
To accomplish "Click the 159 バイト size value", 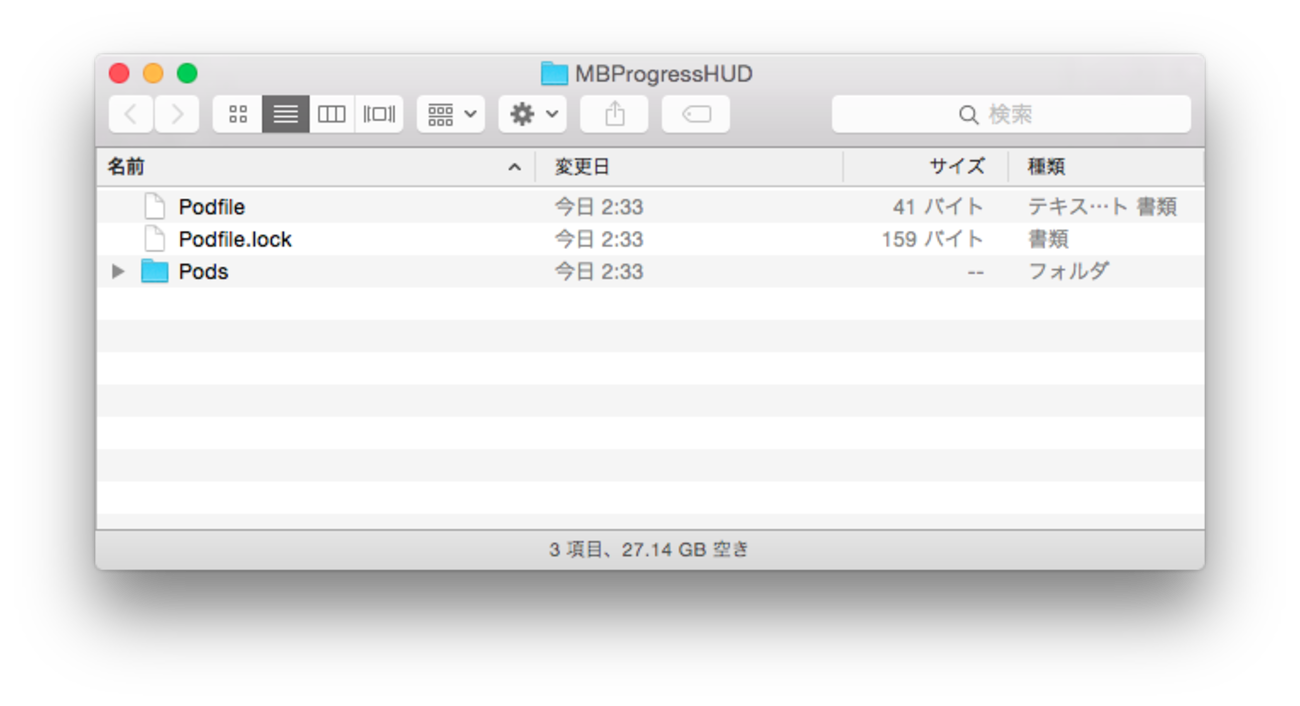I will click(x=932, y=239).
